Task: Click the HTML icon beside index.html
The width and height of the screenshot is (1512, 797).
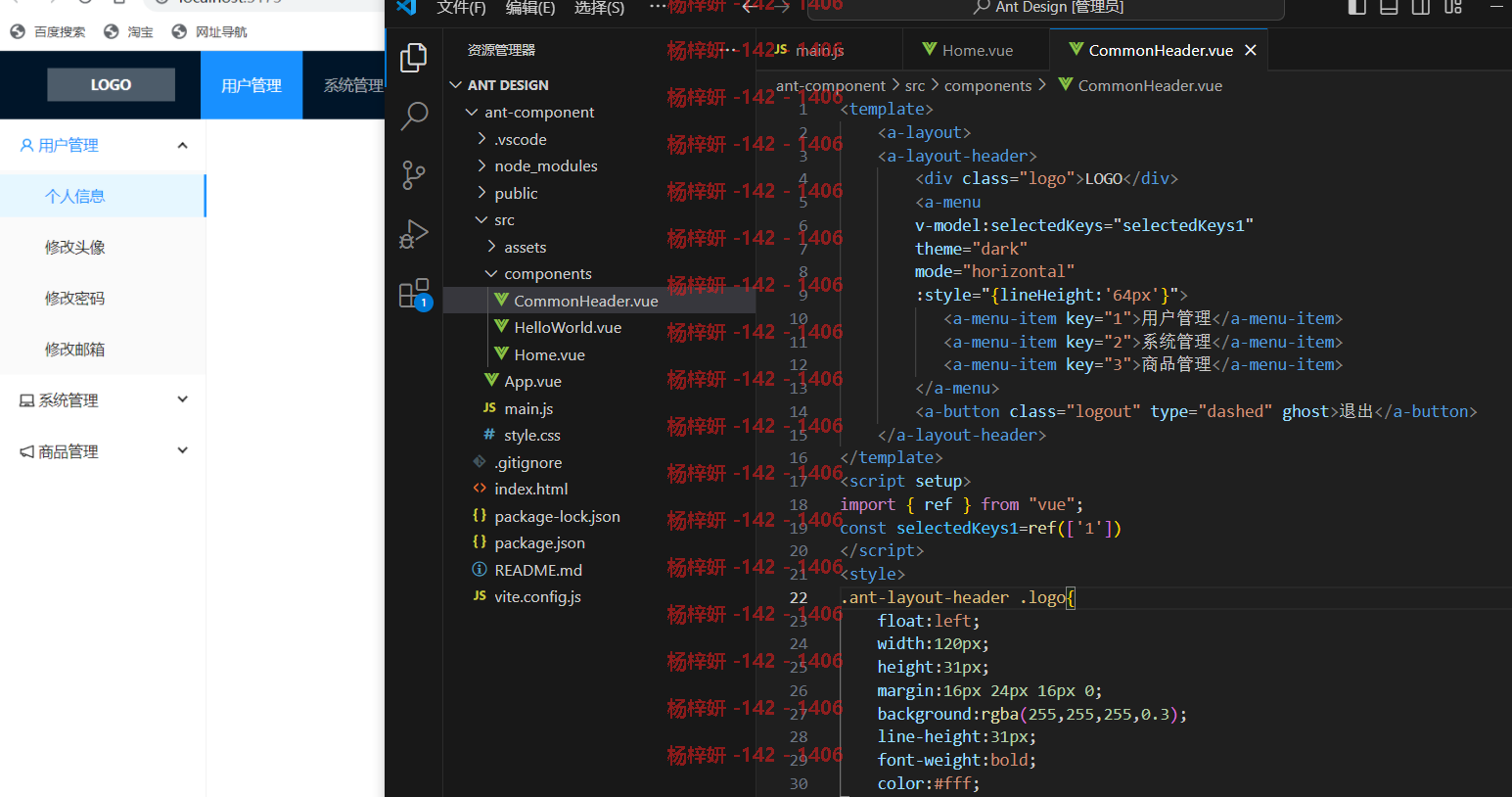Action: coord(480,489)
